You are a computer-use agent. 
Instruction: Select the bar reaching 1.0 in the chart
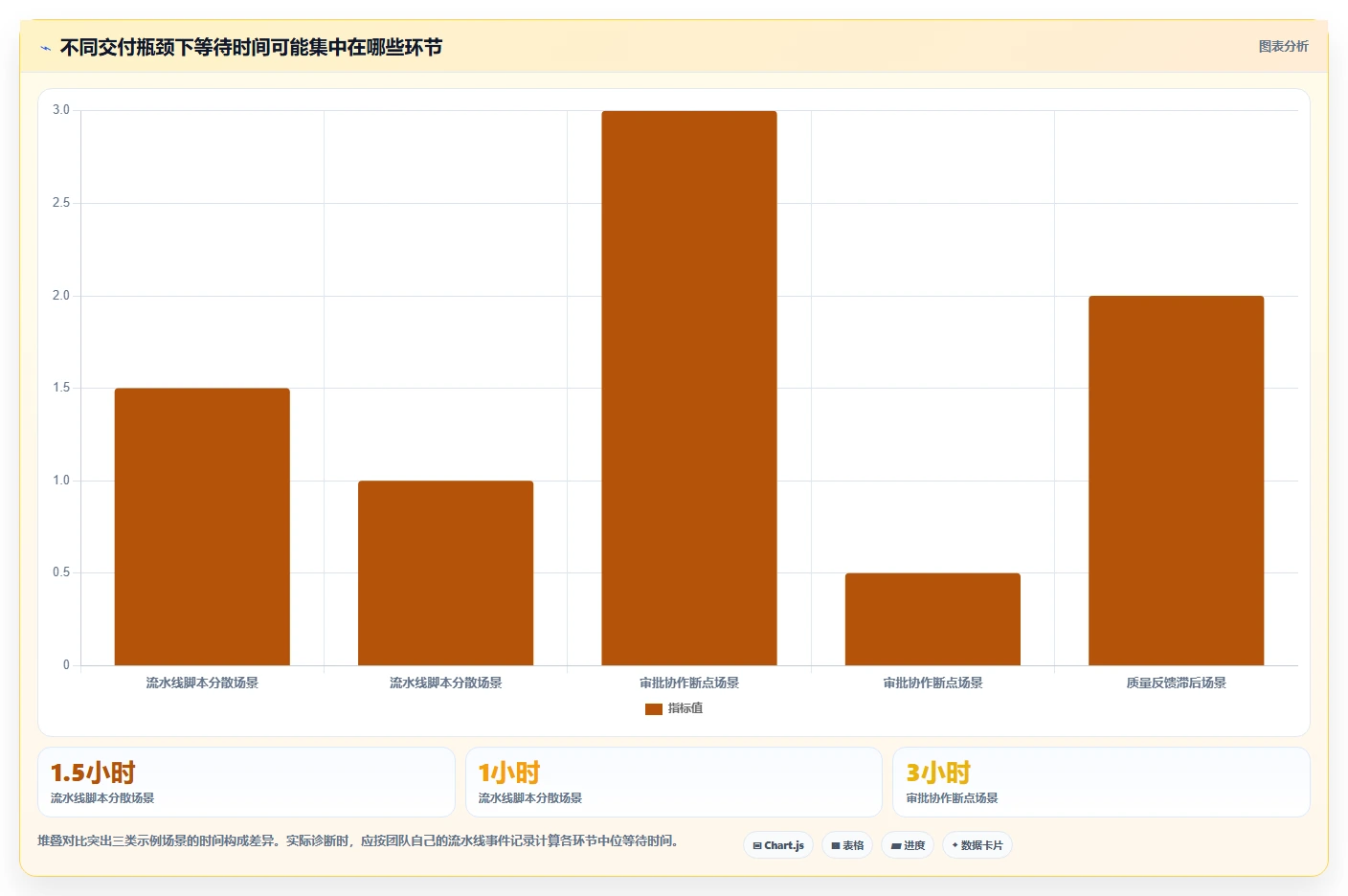[446, 572]
